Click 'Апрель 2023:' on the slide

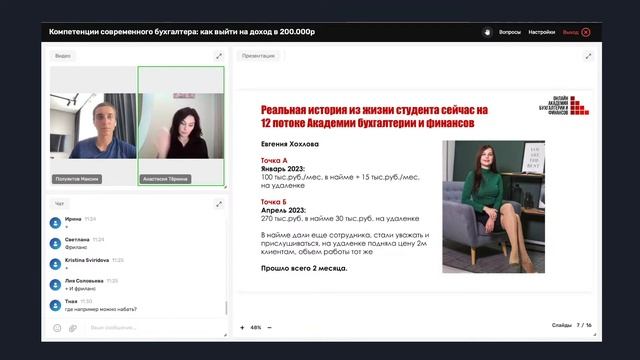[283, 210]
